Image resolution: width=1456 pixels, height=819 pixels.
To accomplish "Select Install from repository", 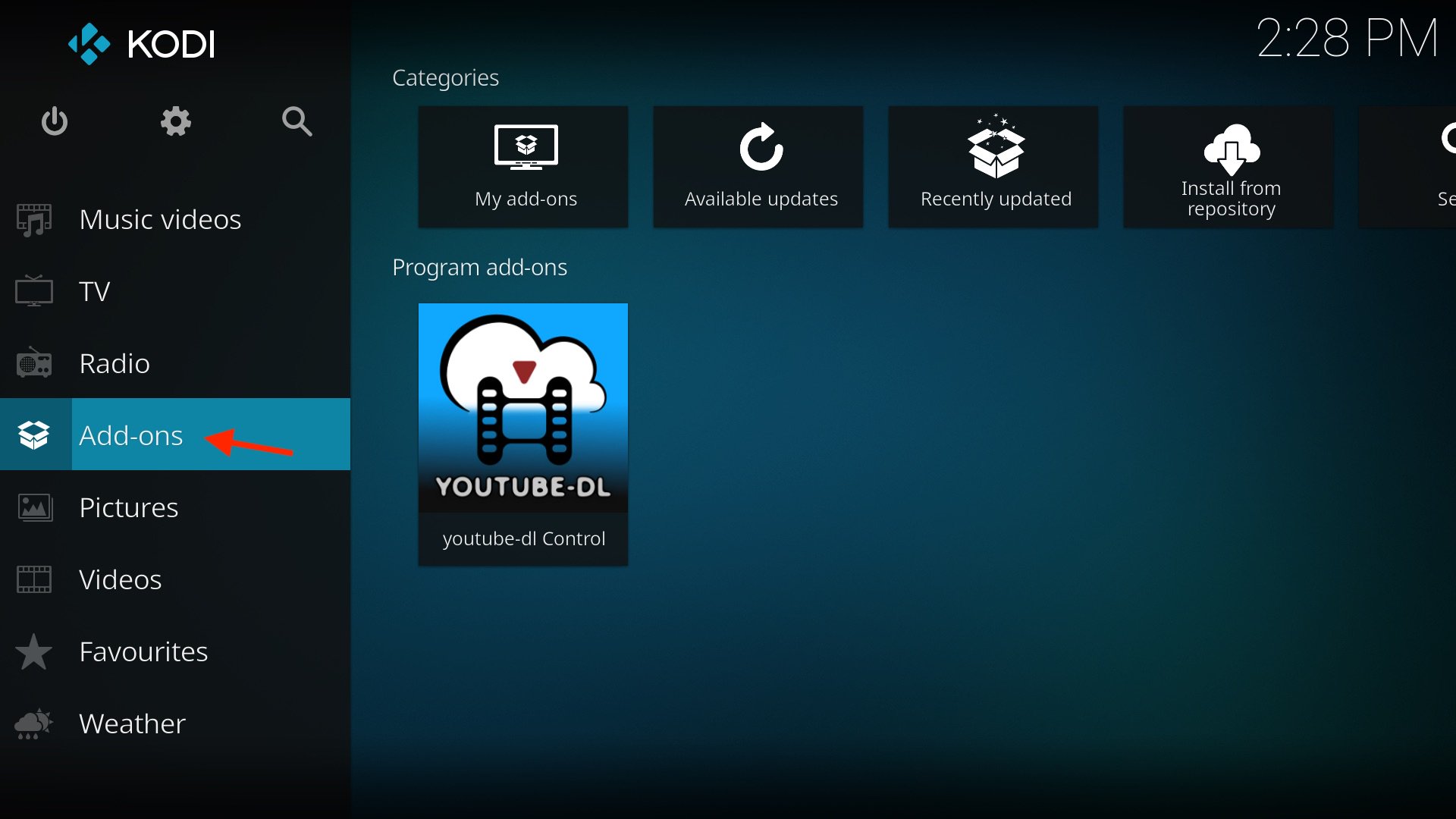I will click(1228, 166).
